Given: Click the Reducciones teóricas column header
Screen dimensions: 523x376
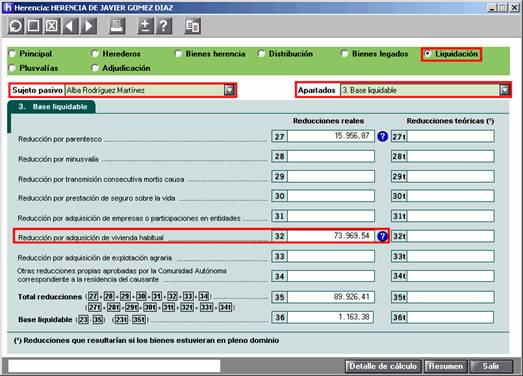Looking at the screenshot, I should tap(450, 121).
